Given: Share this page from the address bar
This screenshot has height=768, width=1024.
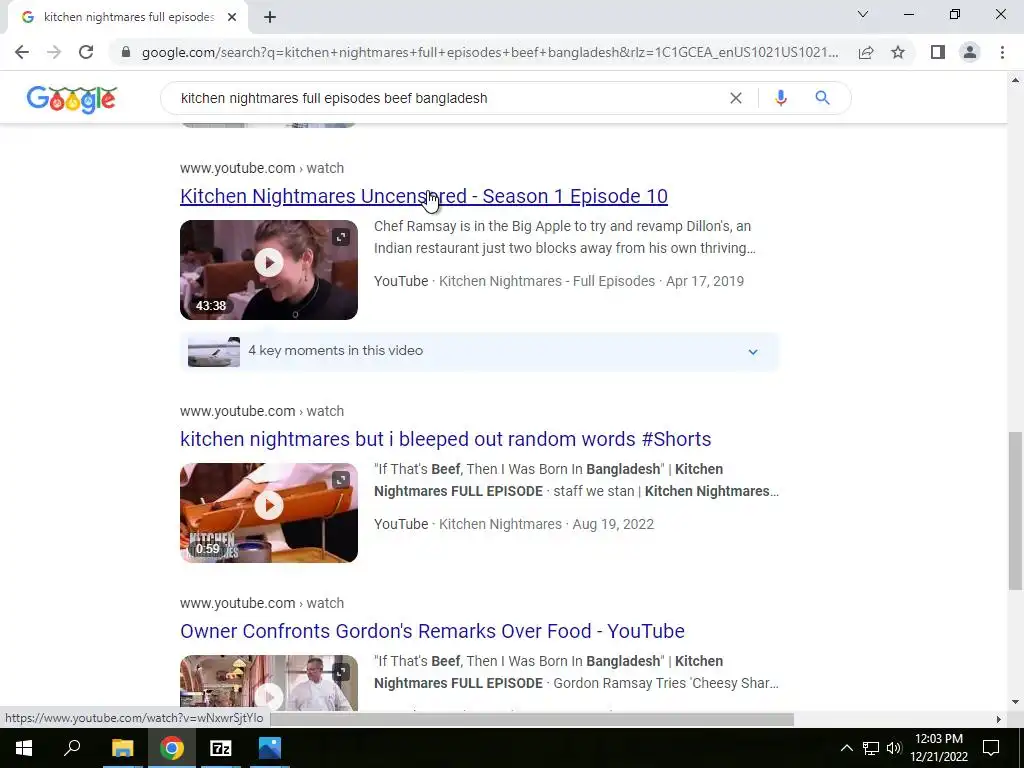Looking at the screenshot, I should click(866, 52).
